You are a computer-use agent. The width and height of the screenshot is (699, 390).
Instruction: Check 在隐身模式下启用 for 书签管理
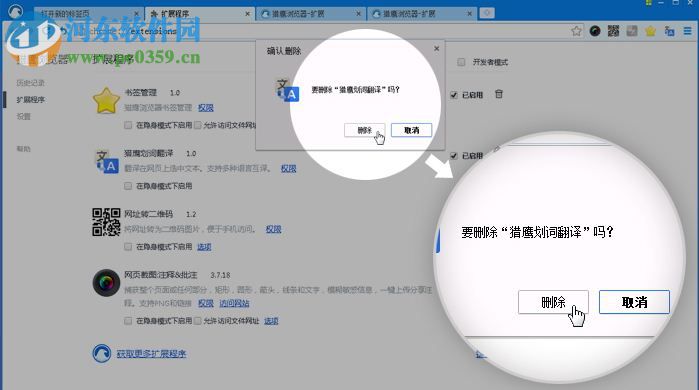click(x=128, y=125)
